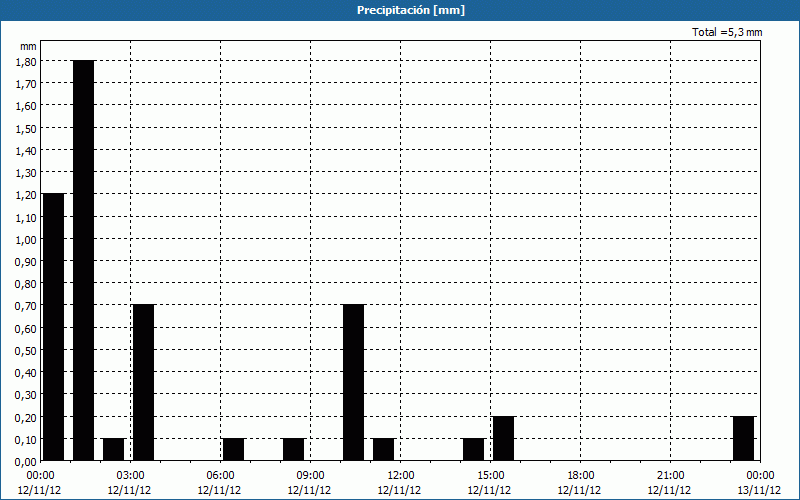Click the 12:00 x-axis time label

point(401,476)
